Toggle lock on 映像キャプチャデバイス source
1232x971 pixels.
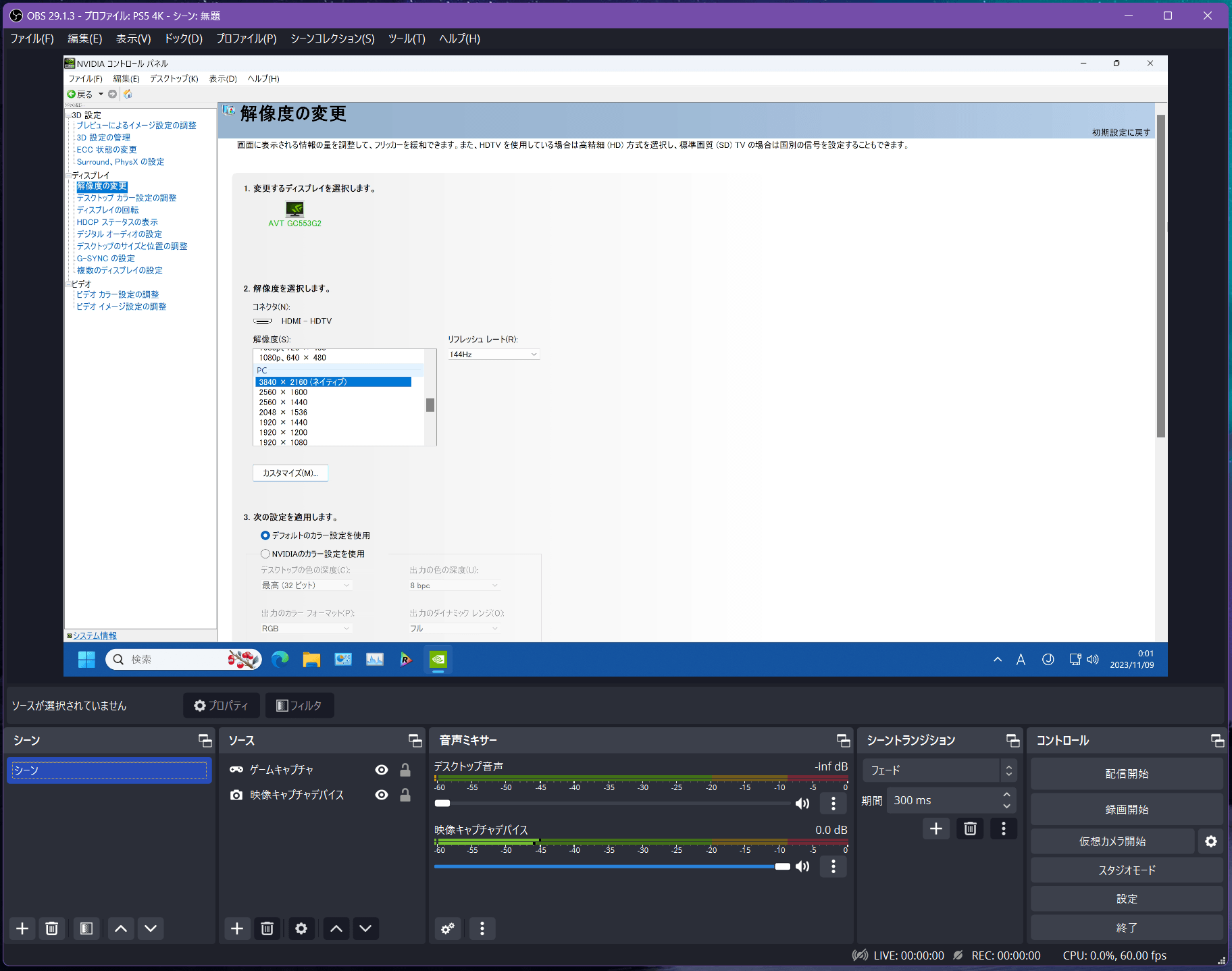tap(405, 795)
